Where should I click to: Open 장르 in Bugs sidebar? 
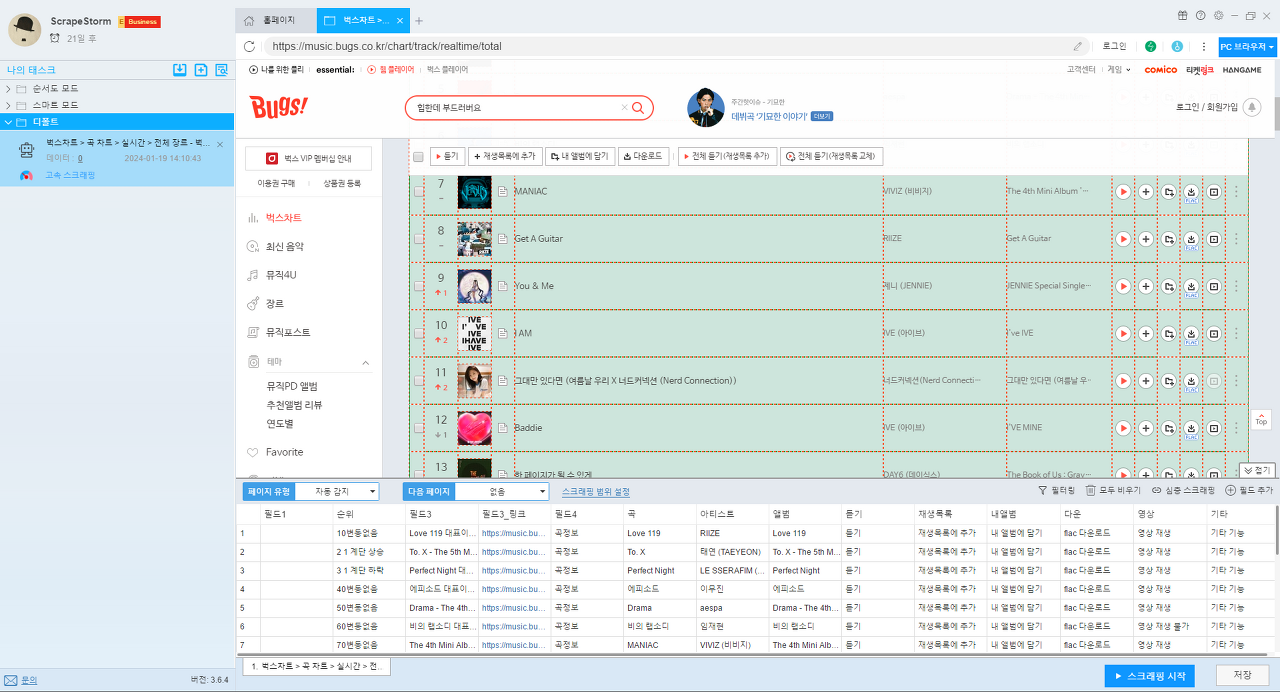point(275,303)
